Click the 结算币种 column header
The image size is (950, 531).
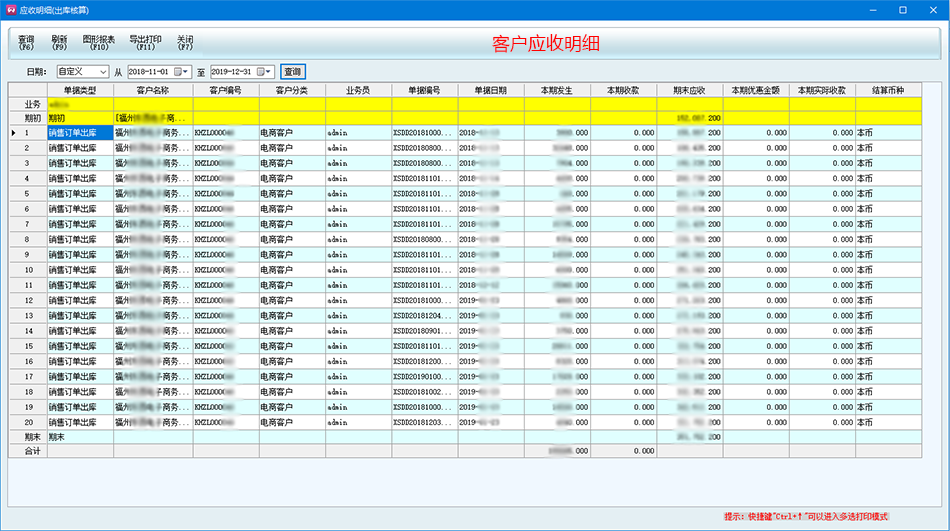(888, 90)
